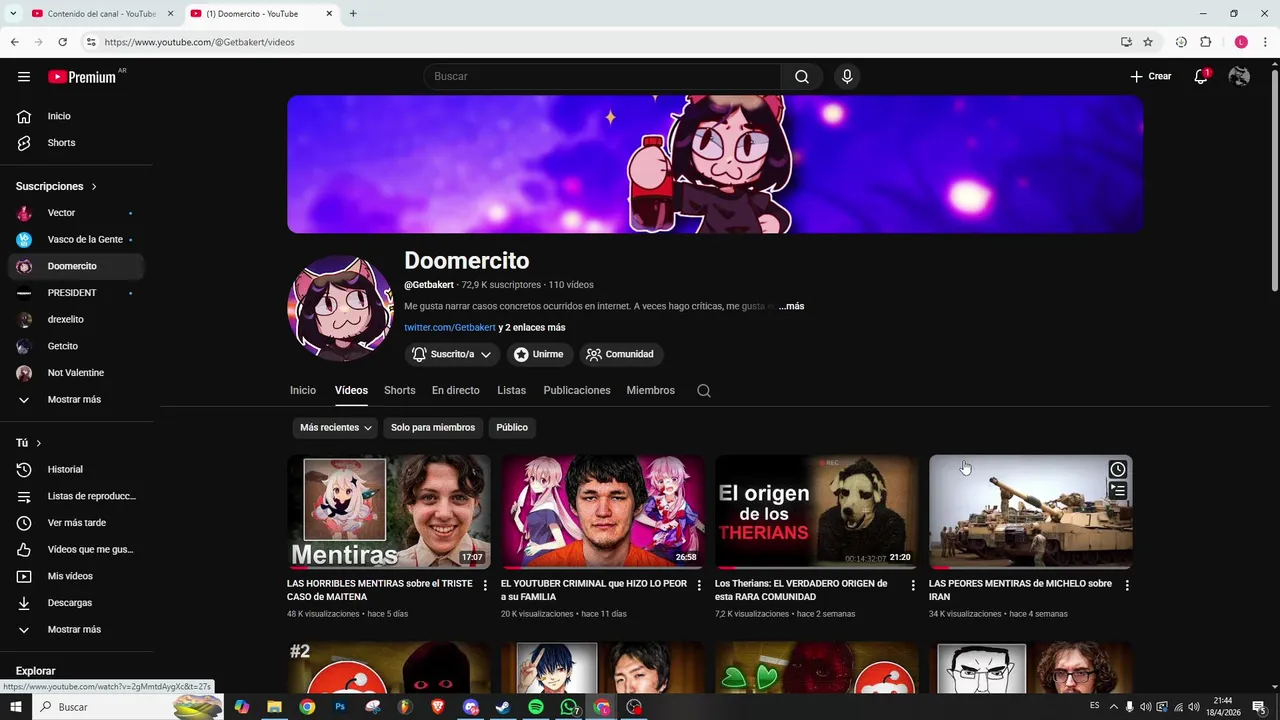Open Steam from the taskbar

(x=503, y=707)
